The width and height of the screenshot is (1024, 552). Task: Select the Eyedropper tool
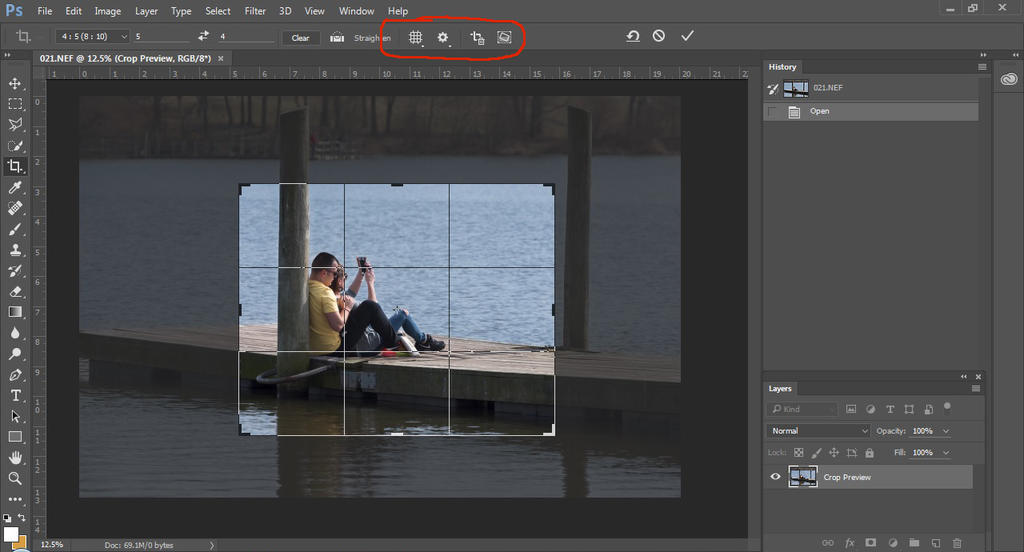pos(15,187)
